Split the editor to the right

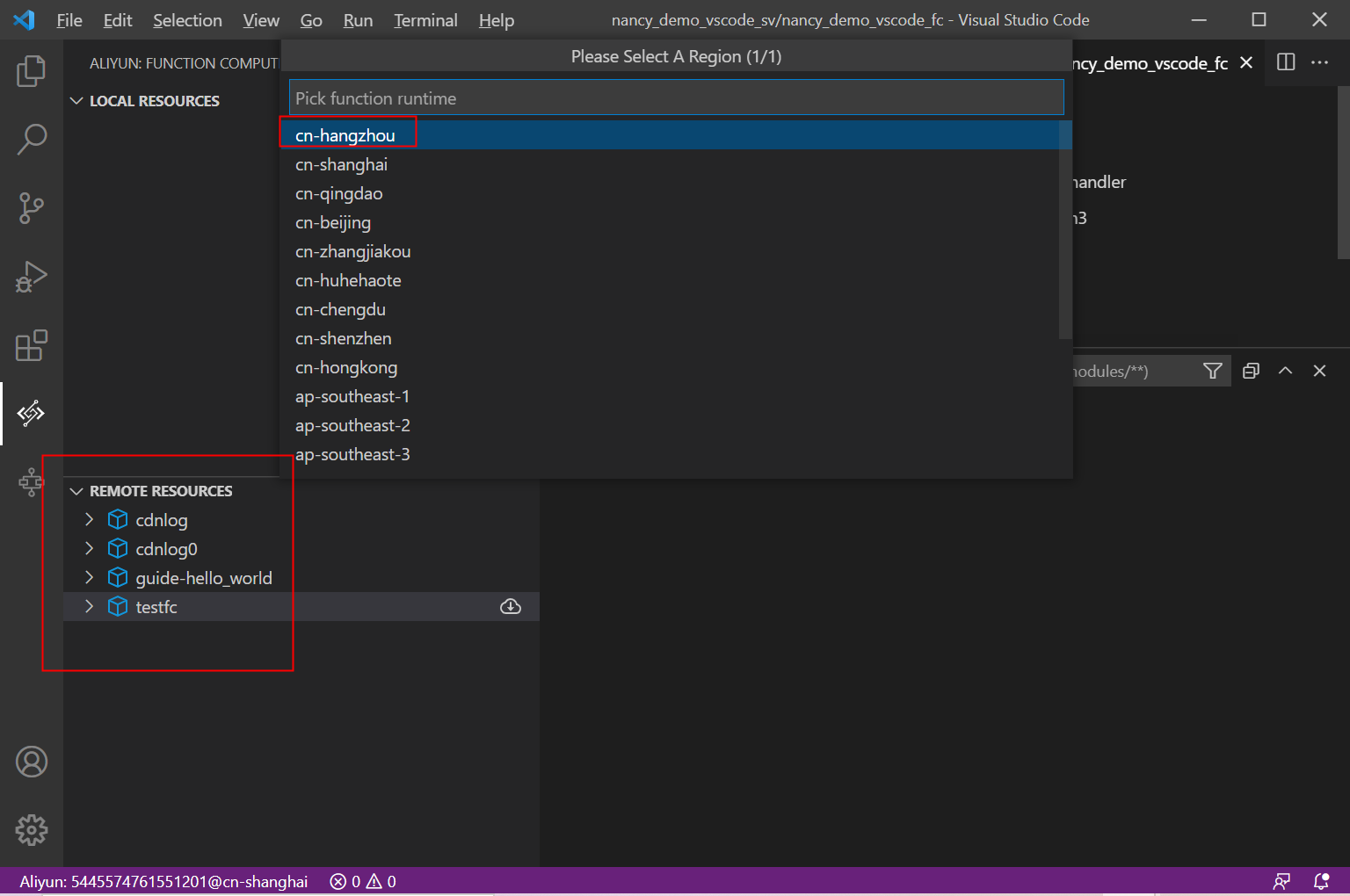pos(1286,62)
